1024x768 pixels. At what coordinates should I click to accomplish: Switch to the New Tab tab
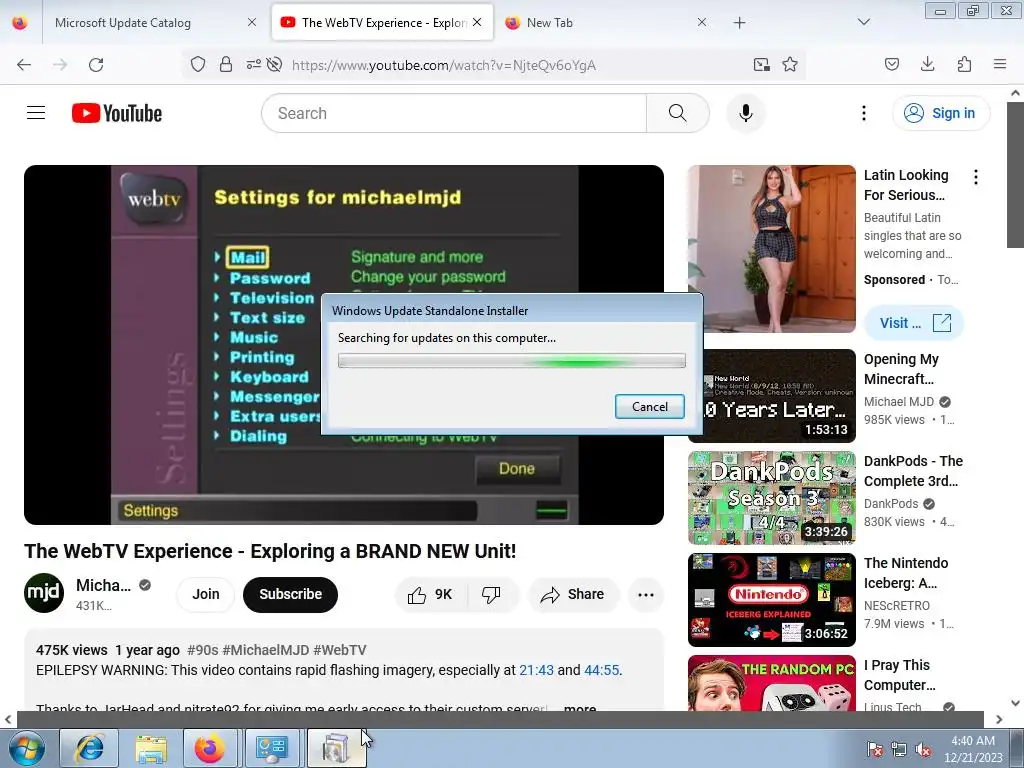pyautogui.click(x=604, y=22)
